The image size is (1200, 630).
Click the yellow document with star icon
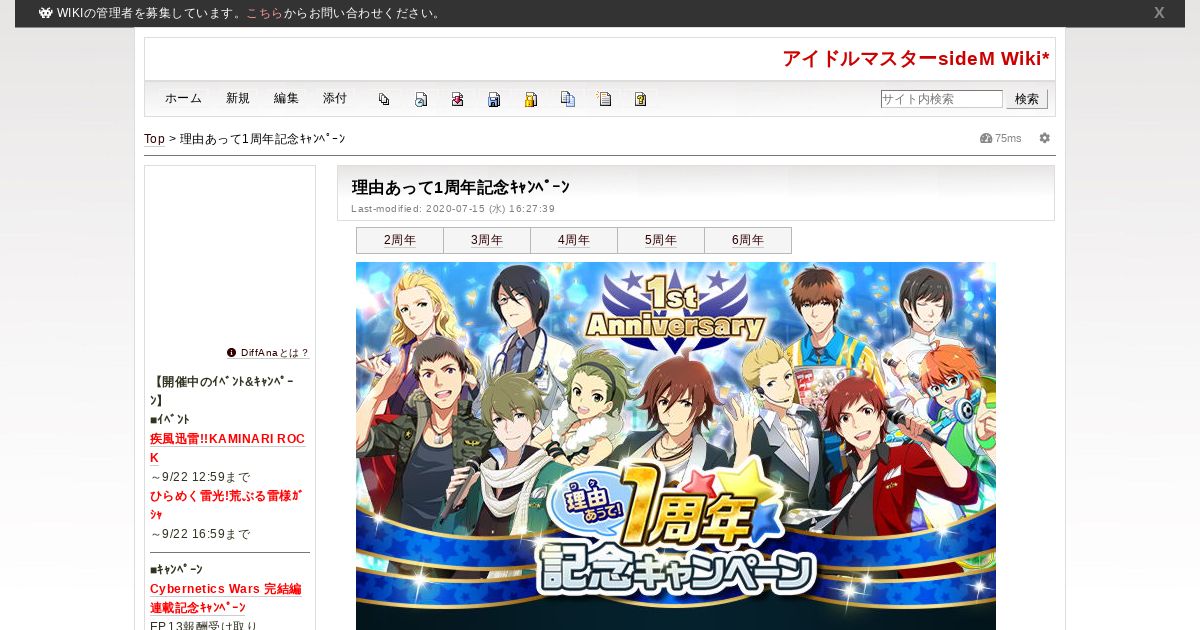click(x=604, y=99)
